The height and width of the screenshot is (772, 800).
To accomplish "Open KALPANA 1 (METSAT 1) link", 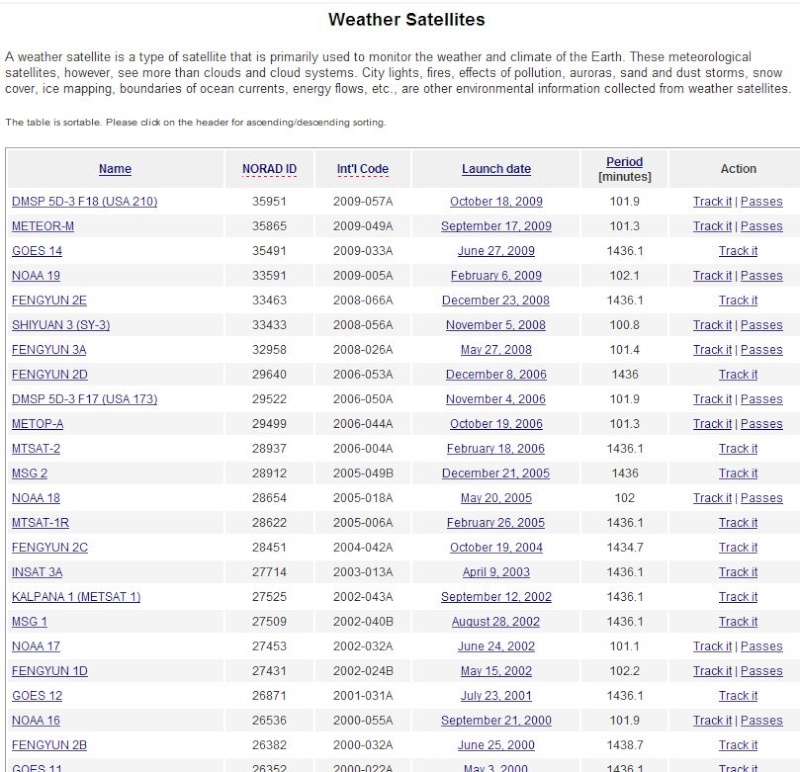I will 76,597.
